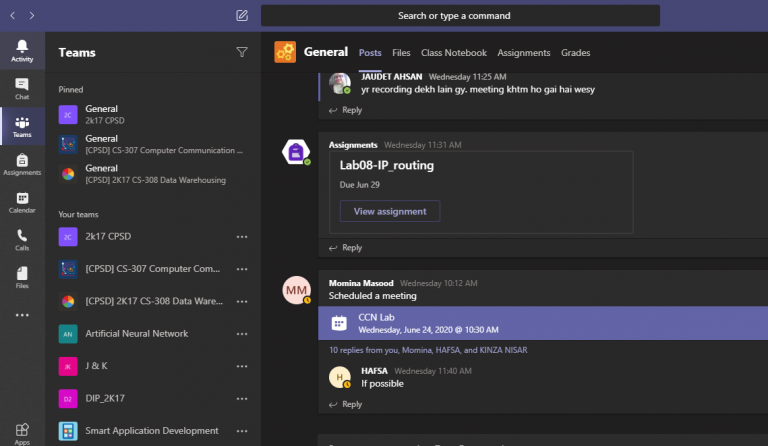This screenshot has height=446, width=768.
Task: Switch to the Files tab
Action: point(401,52)
